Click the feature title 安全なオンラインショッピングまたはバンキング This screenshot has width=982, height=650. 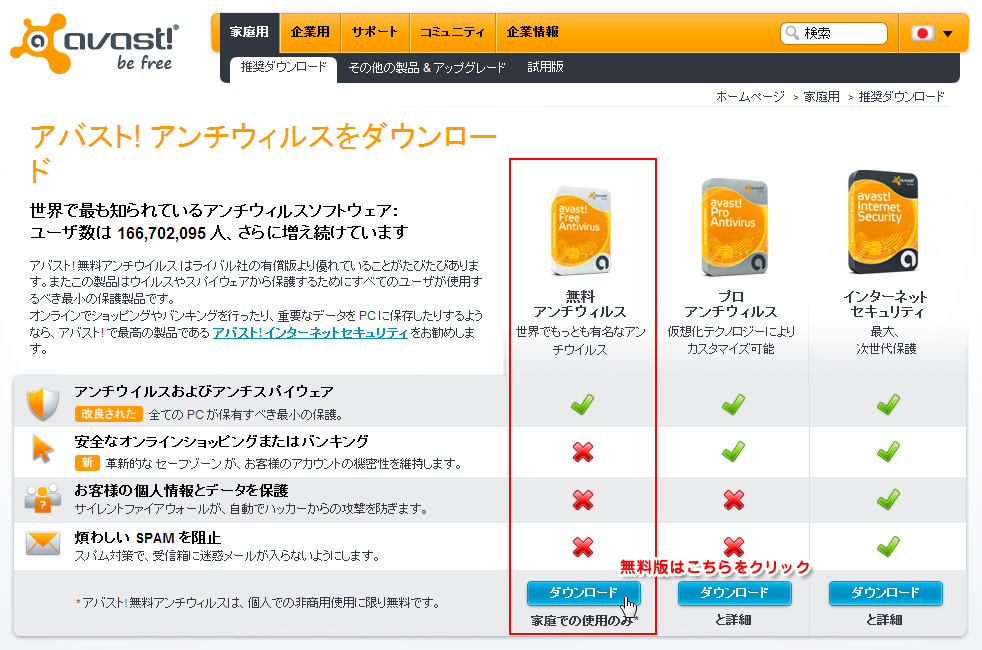click(x=222, y=441)
